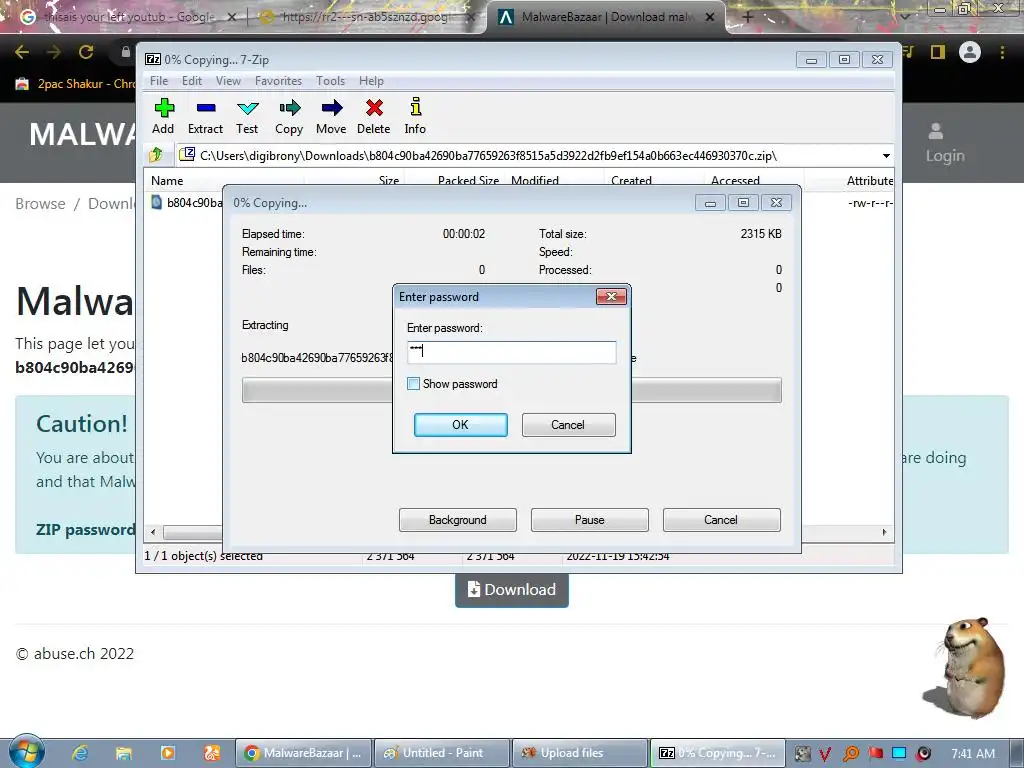Screen dimensions: 1024x768
Task: Click the Browse breadcrumb link
Action: pos(40,204)
